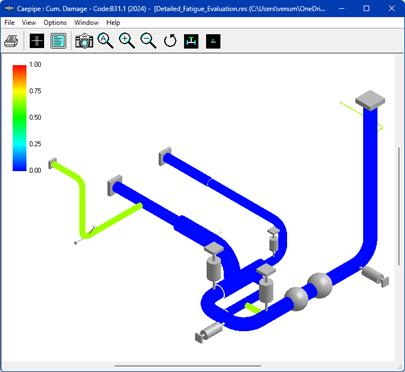Open the View menu
The image size is (405, 372).
[29, 23]
